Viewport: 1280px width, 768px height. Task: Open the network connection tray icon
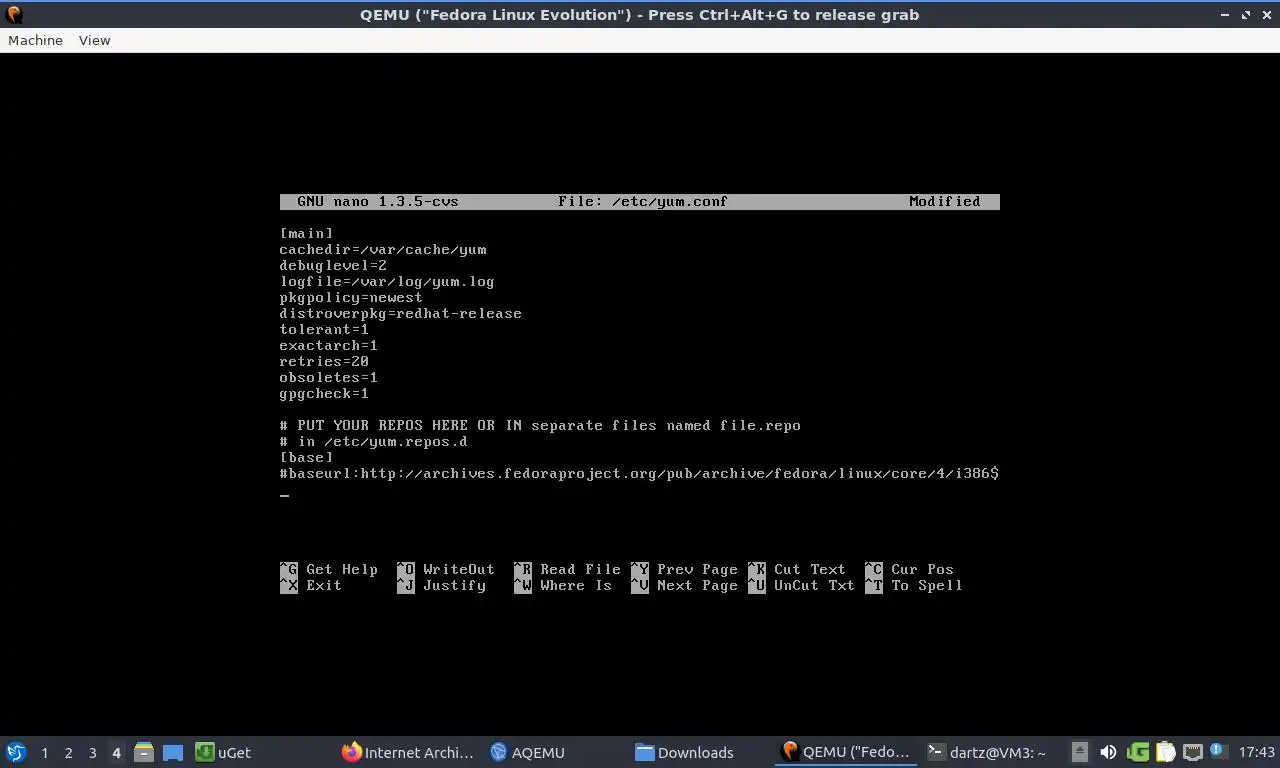(1192, 752)
